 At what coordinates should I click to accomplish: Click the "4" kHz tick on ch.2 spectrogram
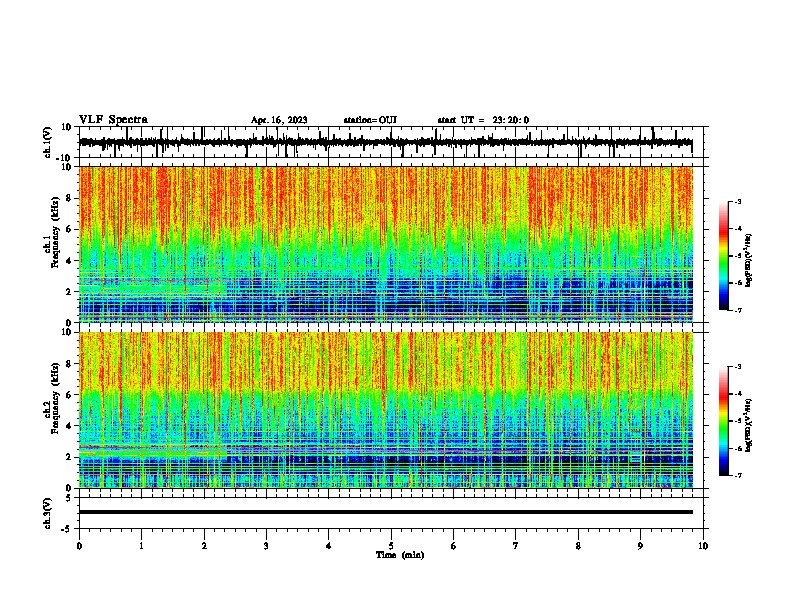pos(69,426)
